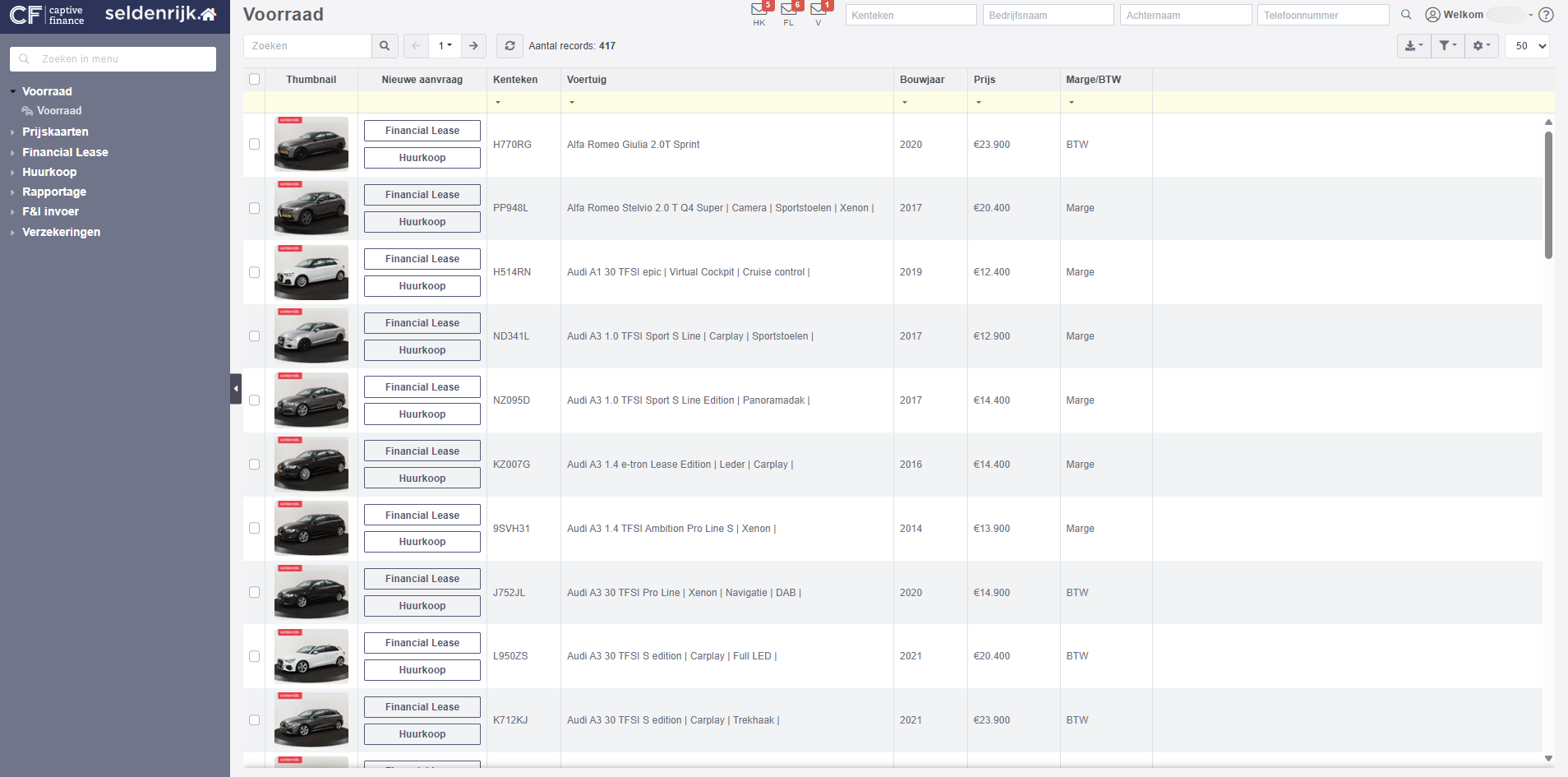Open thumbnail of Audi A3 L950ZS
Screen dimensions: 1568x777
pyautogui.click(x=311, y=656)
